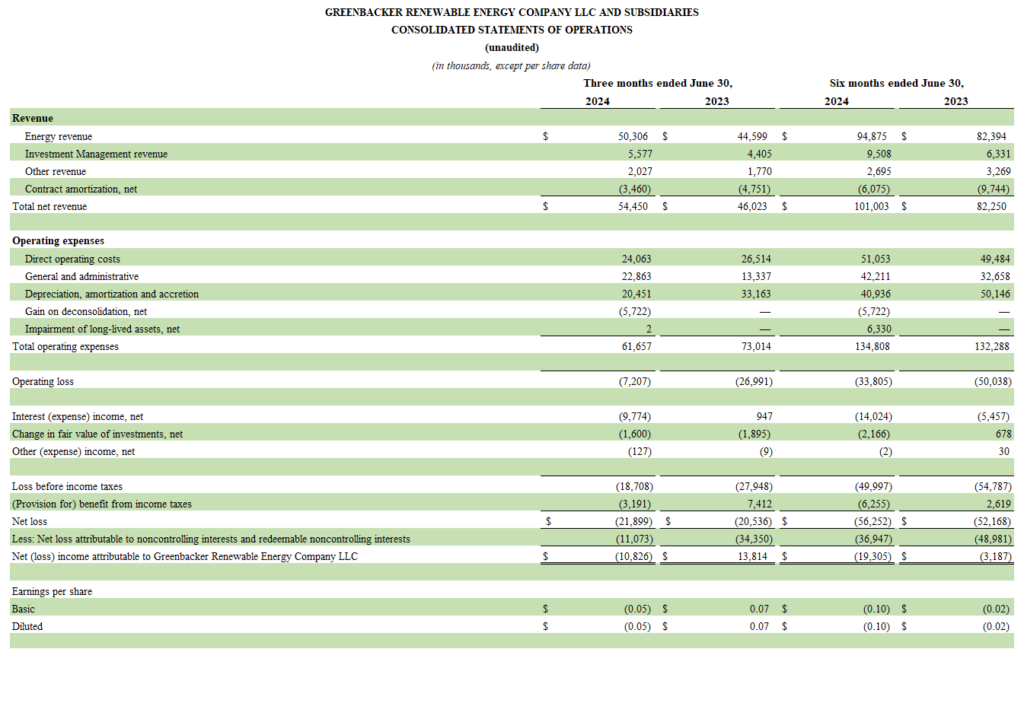
Task: Select the 'Diluted' row label
Action: pyautogui.click(x=27, y=627)
